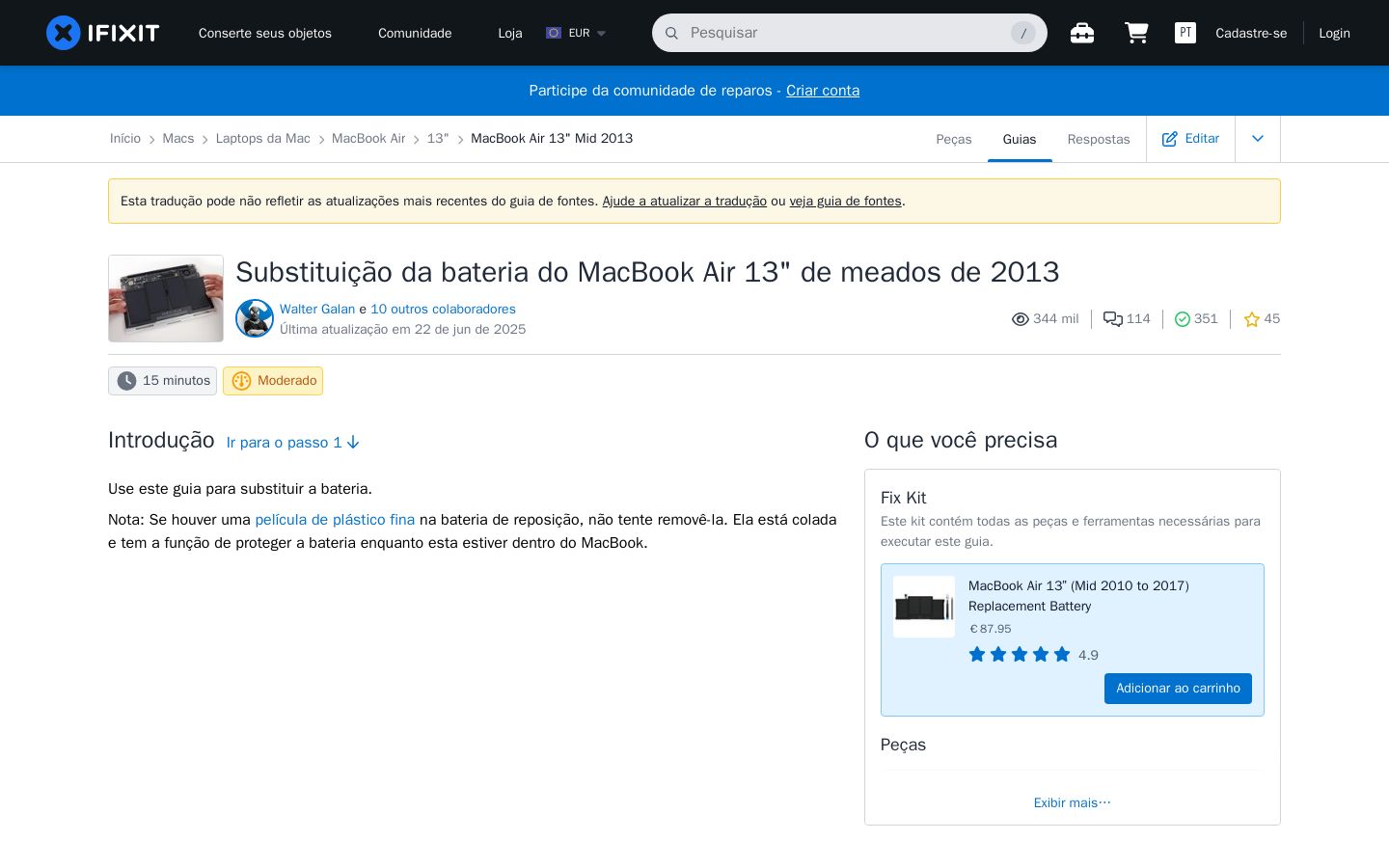1389x868 pixels.
Task: Click the Login link
Action: point(1334,33)
